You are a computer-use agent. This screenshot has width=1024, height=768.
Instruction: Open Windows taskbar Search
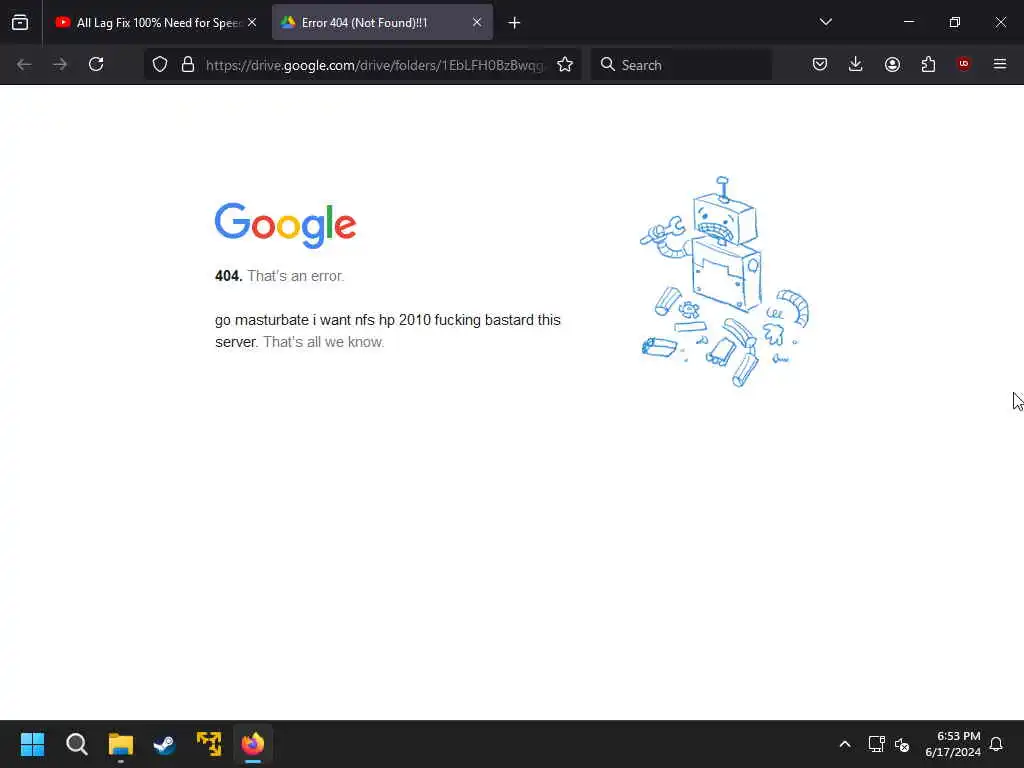(x=76, y=744)
